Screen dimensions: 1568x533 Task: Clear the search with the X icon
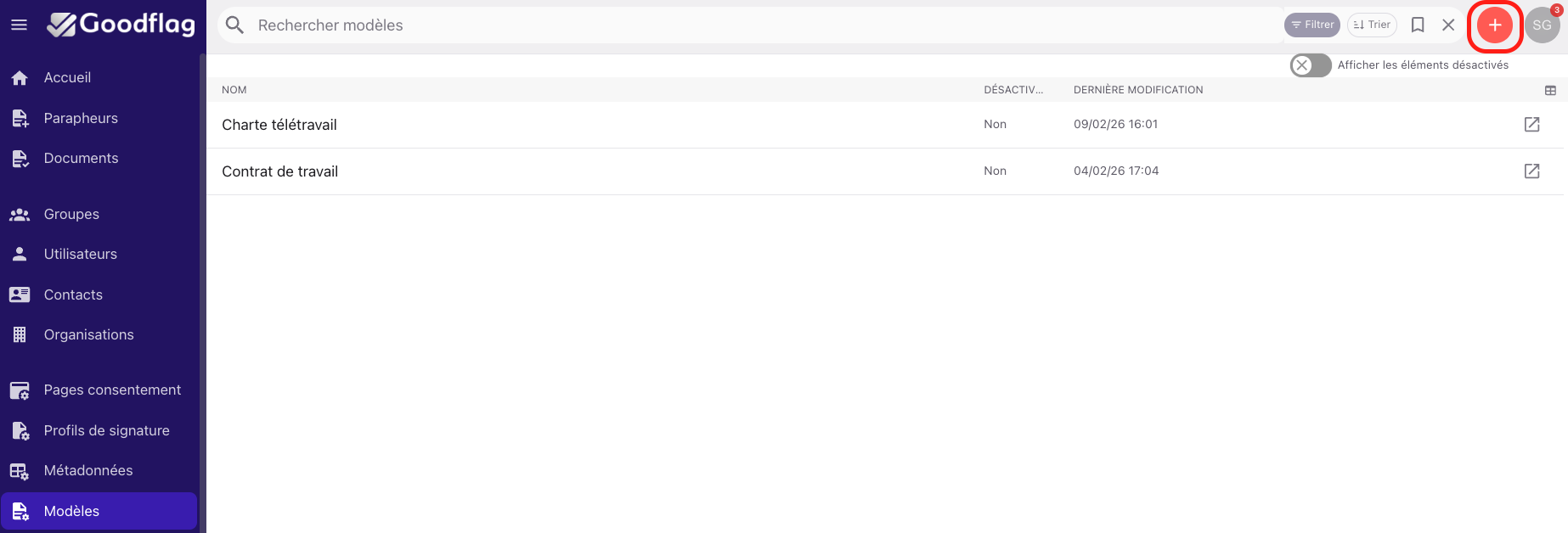1448,25
